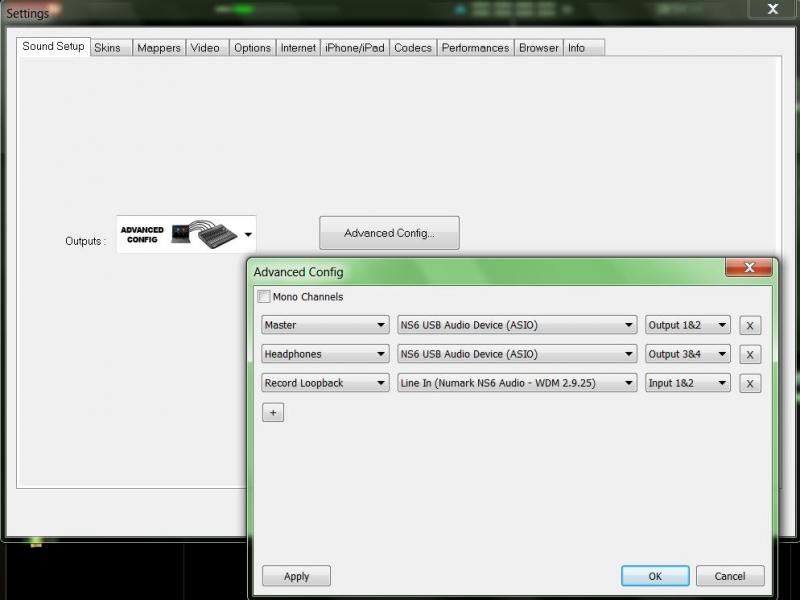Open the Skins tab
The width and height of the screenshot is (800, 600).
[111, 48]
